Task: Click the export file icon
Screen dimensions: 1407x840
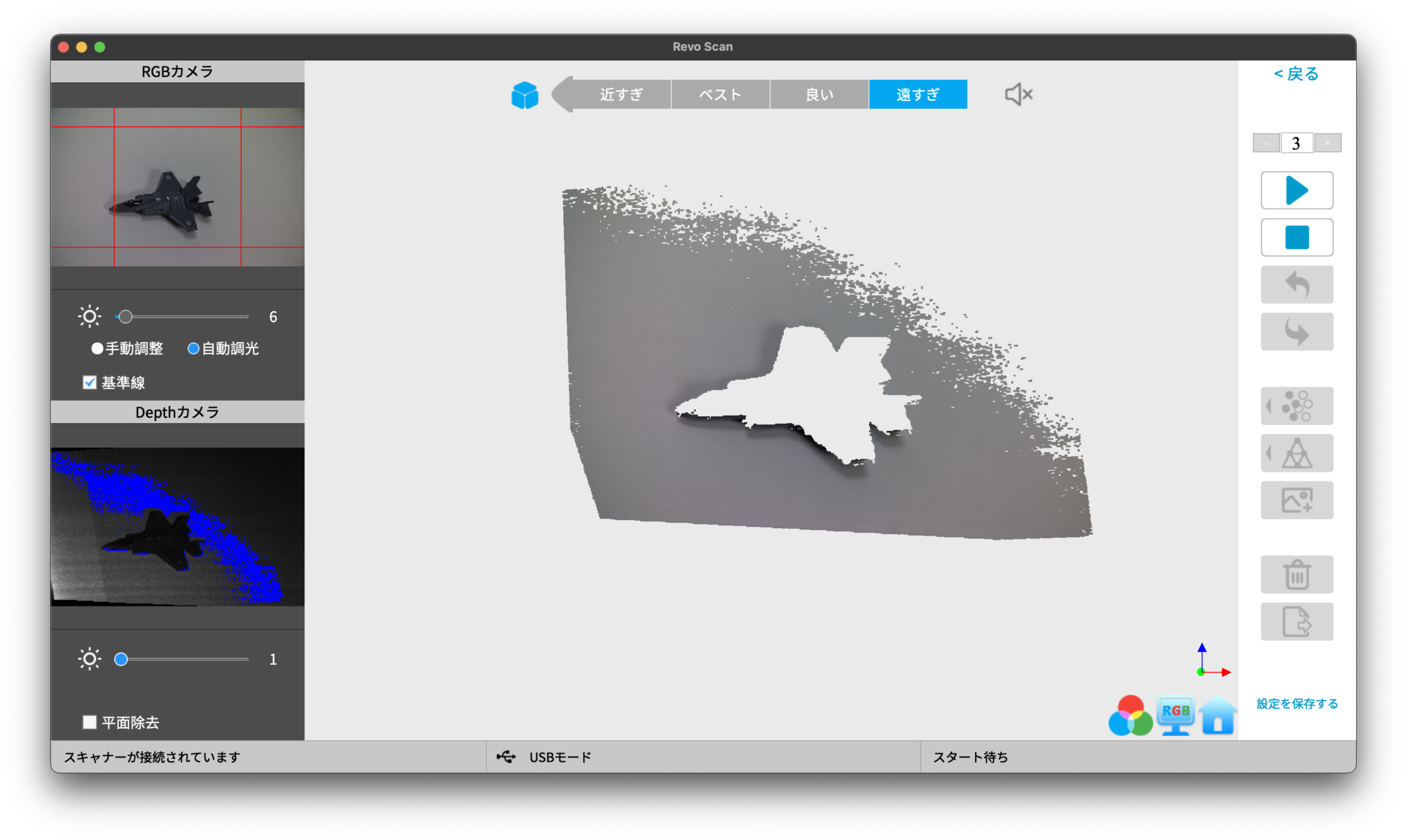Action: 1296,622
